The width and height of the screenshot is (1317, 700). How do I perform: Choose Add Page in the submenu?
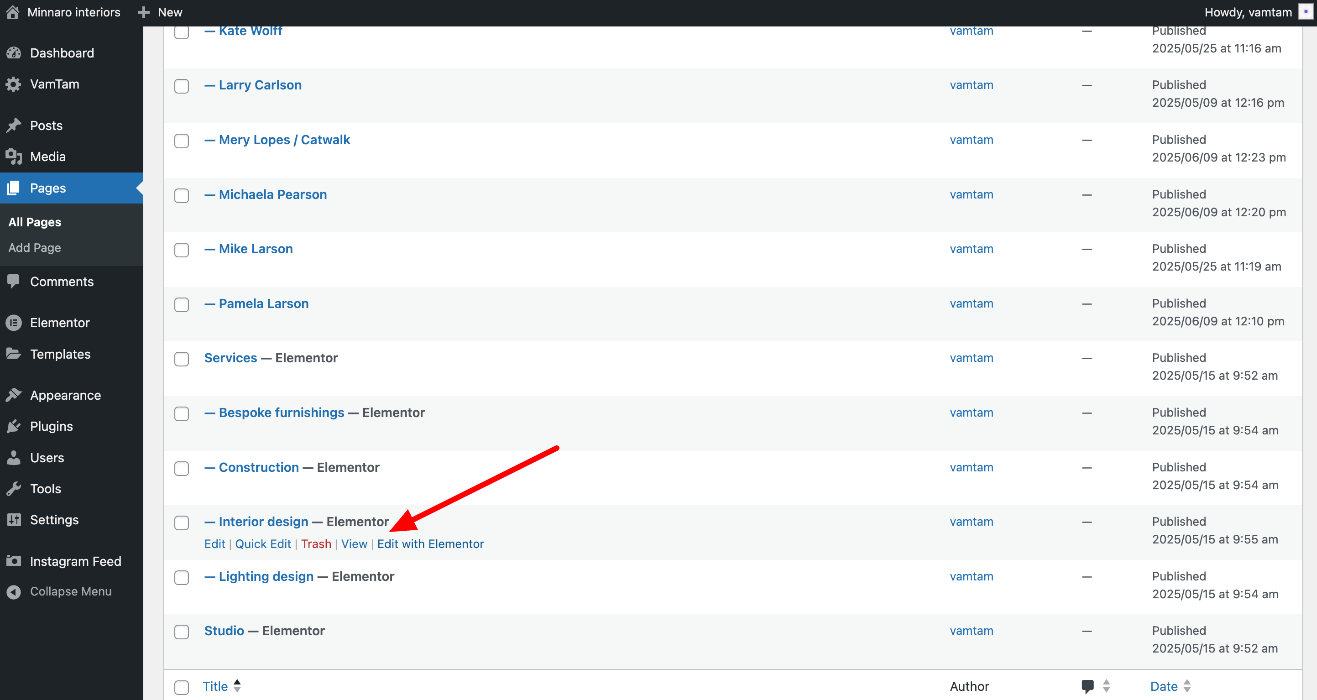click(35, 248)
